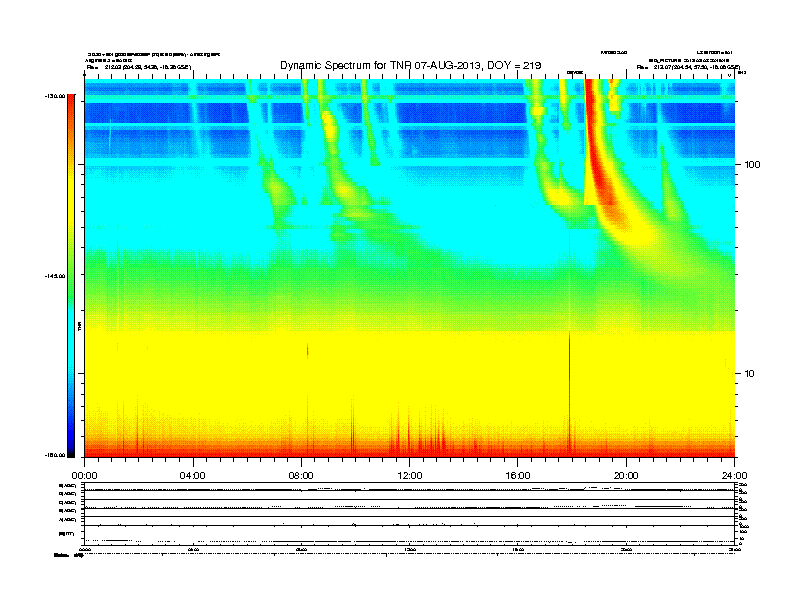This screenshot has height=612, width=792.
Task: Select the '24:00' time axis label
Action: (734, 476)
